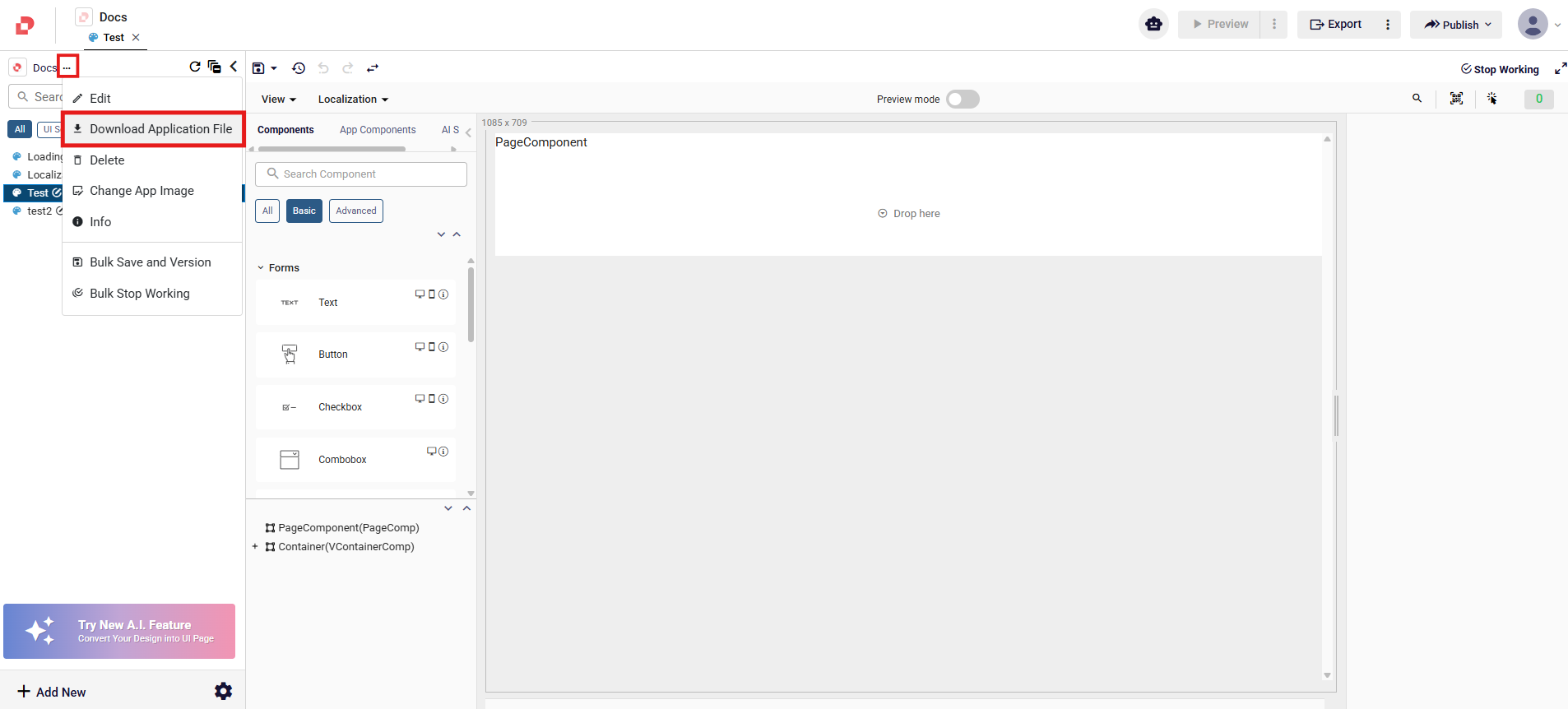This screenshot has height=709, width=1568.
Task: Click the Add New button
Action: [x=52, y=692]
